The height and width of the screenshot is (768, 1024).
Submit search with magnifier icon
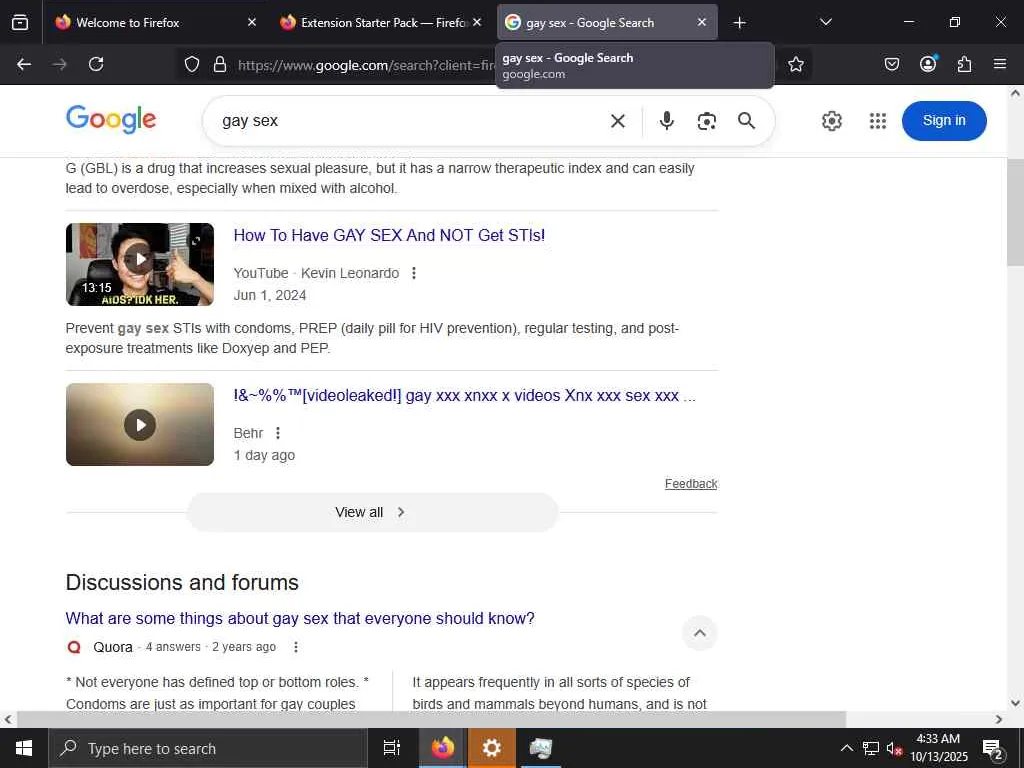(746, 121)
